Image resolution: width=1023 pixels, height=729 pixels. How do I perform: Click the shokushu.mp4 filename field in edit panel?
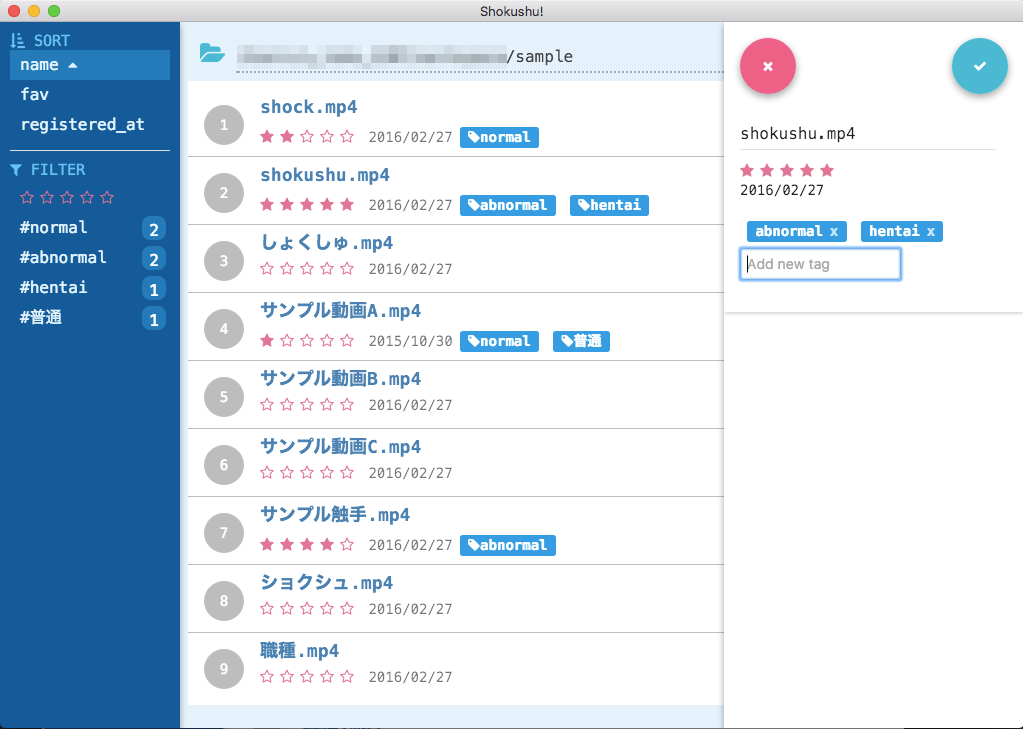coord(868,134)
